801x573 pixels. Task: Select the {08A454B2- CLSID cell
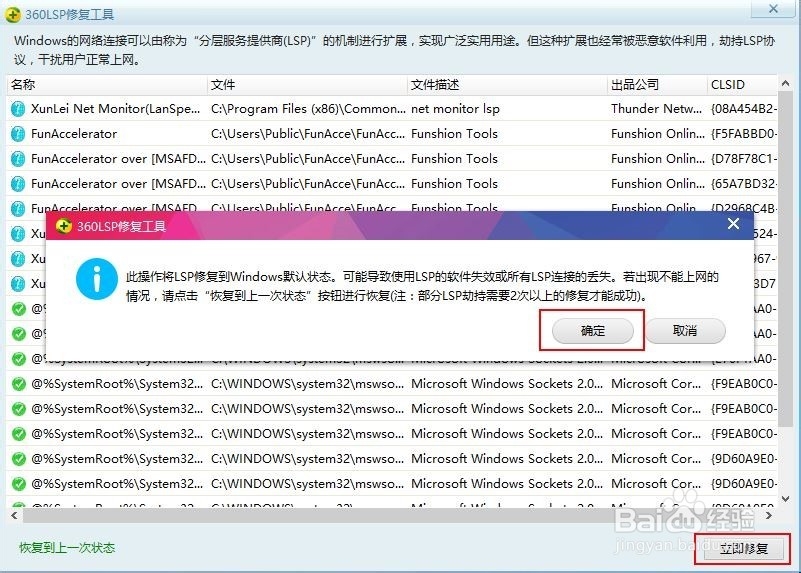[744, 109]
